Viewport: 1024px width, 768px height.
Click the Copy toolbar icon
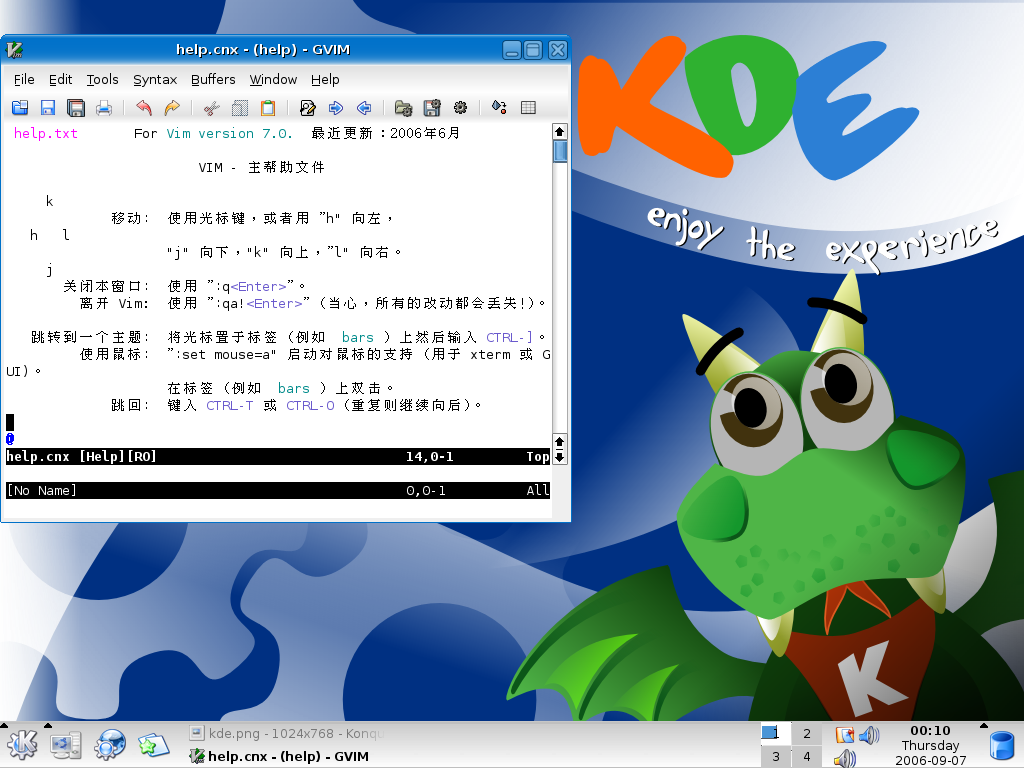coord(240,108)
